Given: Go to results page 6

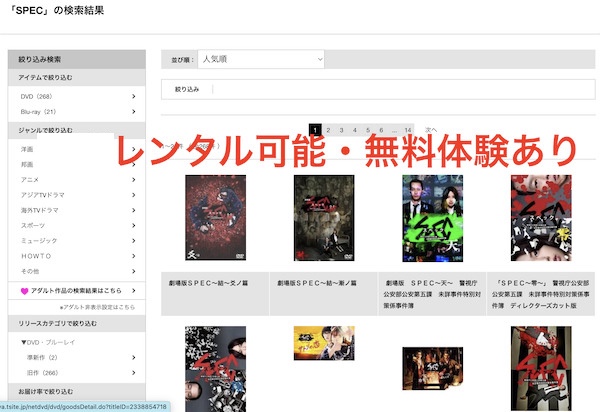Looking at the screenshot, I should pyautogui.click(x=381, y=130).
